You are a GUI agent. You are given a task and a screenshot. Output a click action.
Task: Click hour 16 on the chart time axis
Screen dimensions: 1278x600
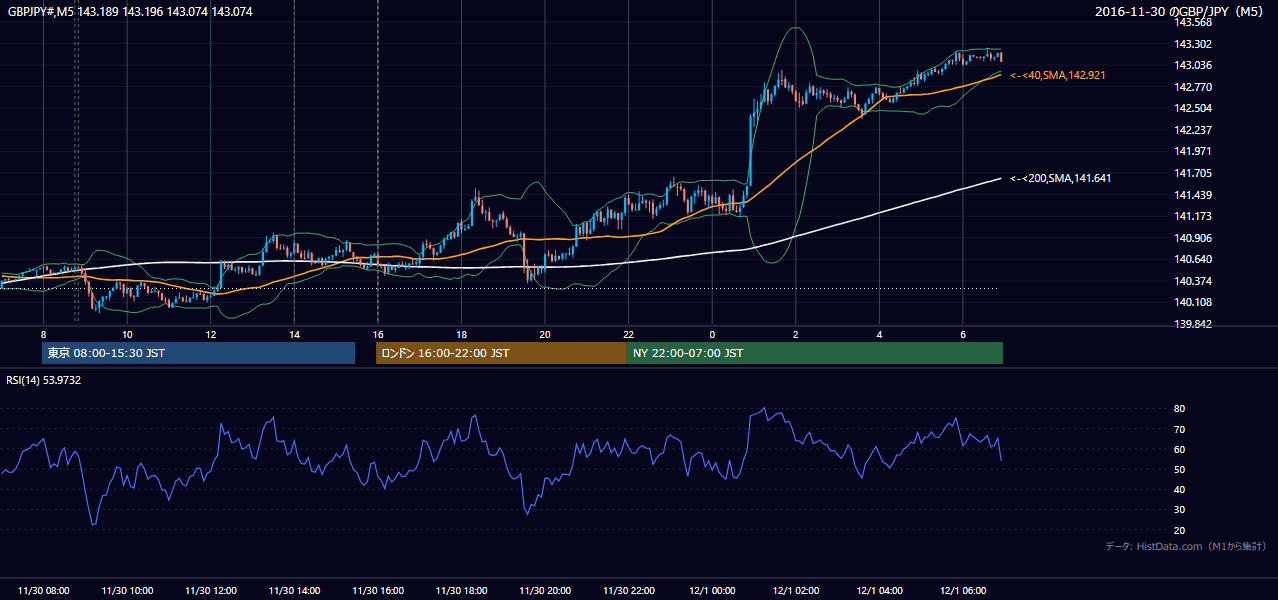pos(378,334)
